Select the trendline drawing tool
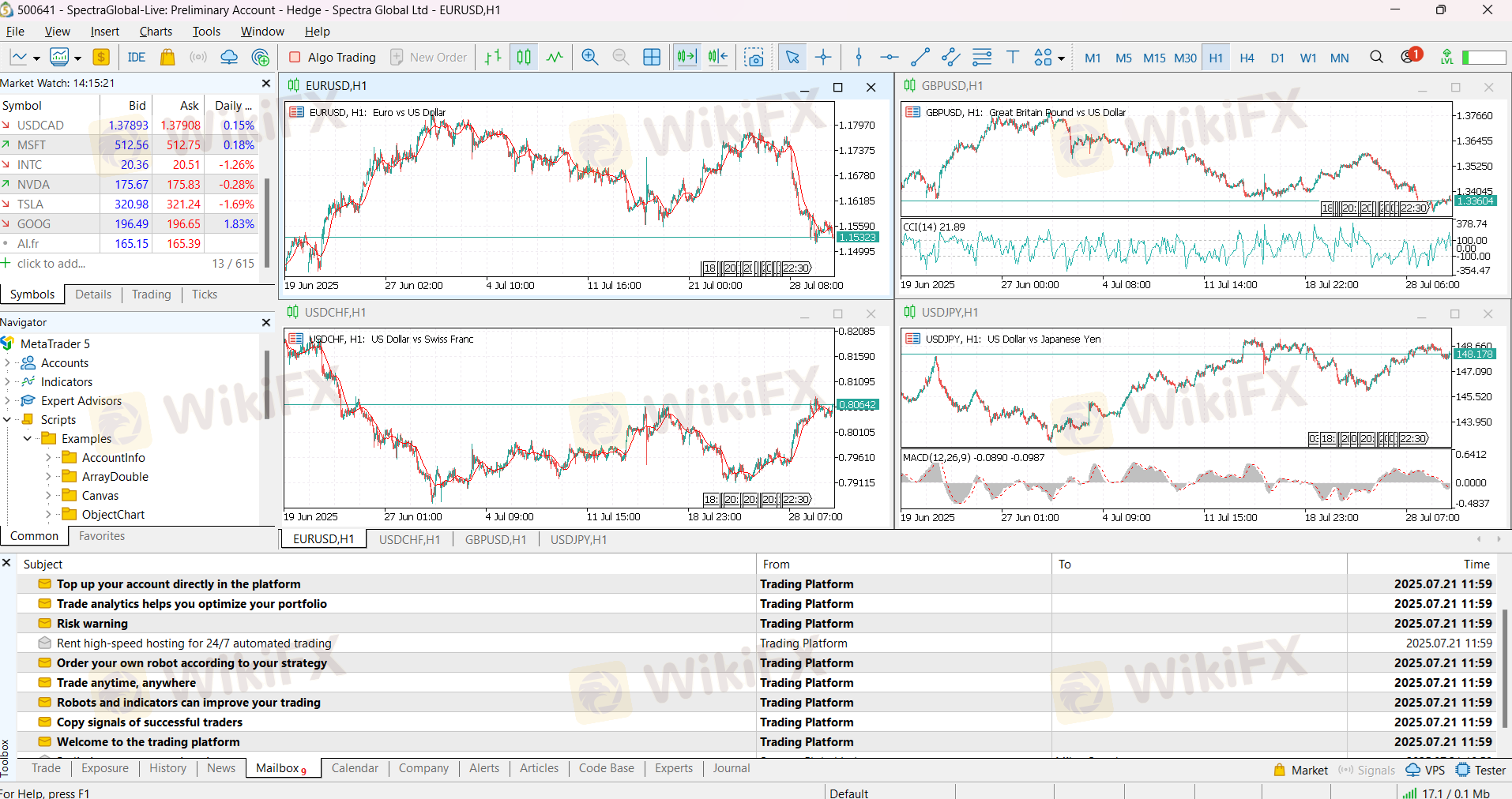1512x799 pixels. coord(920,57)
